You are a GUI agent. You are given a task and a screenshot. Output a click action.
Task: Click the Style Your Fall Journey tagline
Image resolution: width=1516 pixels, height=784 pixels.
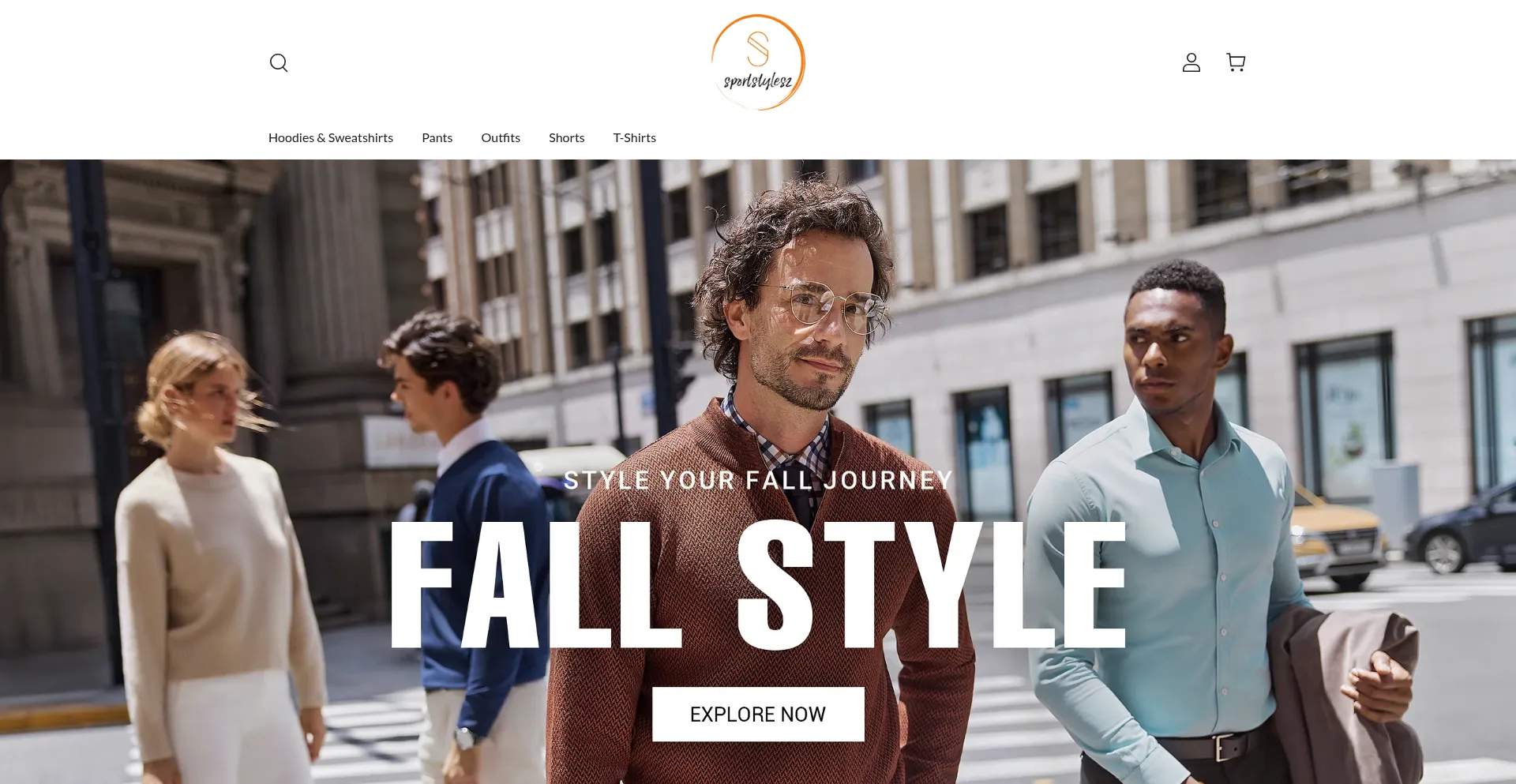758,480
